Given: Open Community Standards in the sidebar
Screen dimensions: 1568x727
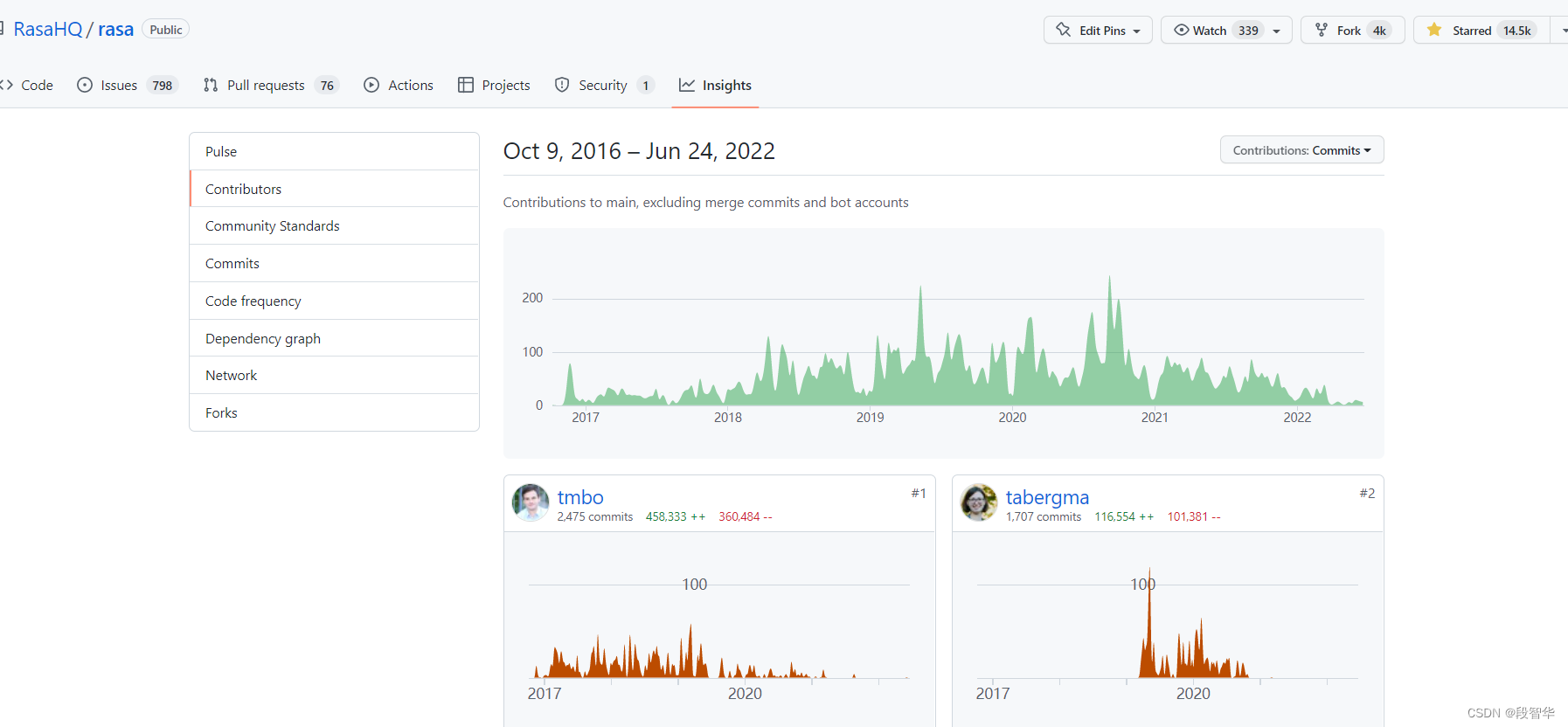Looking at the screenshot, I should click(x=334, y=225).
